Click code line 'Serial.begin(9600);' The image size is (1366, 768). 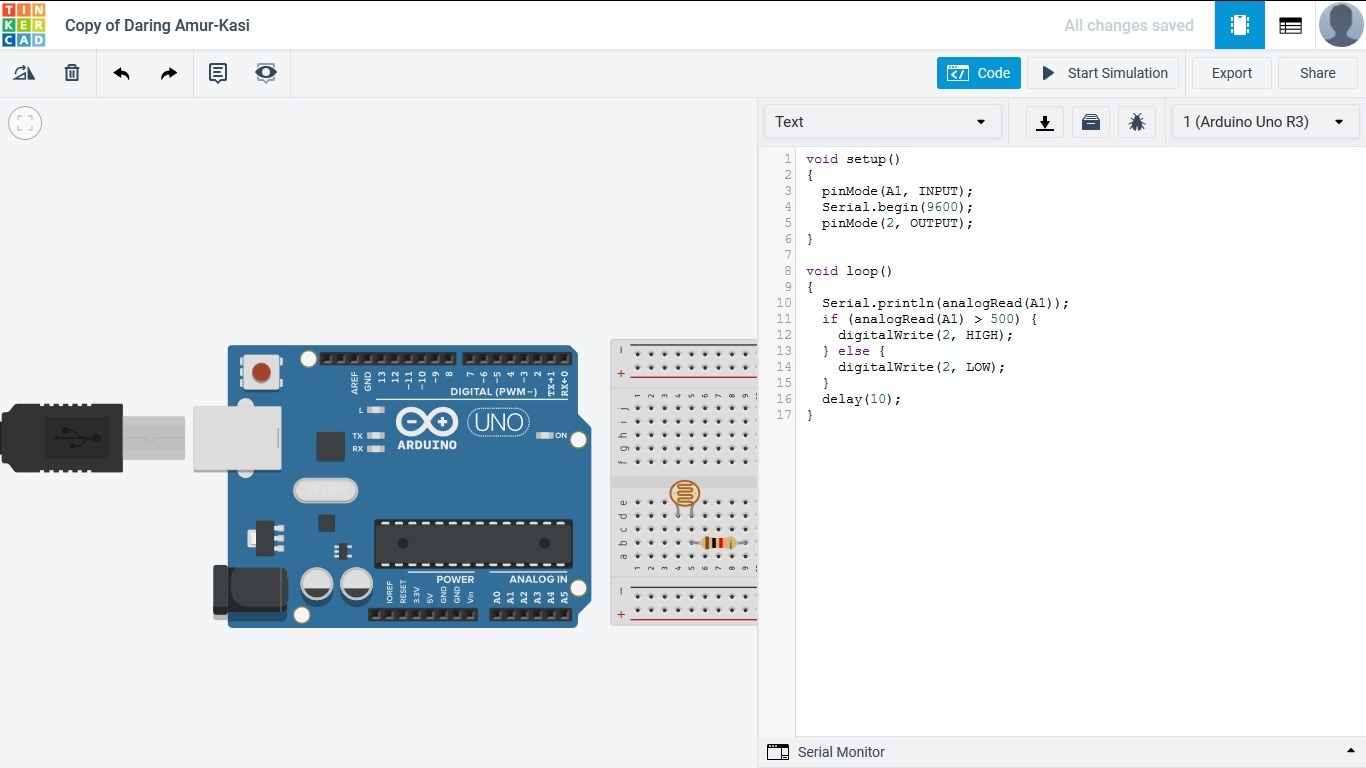click(897, 207)
